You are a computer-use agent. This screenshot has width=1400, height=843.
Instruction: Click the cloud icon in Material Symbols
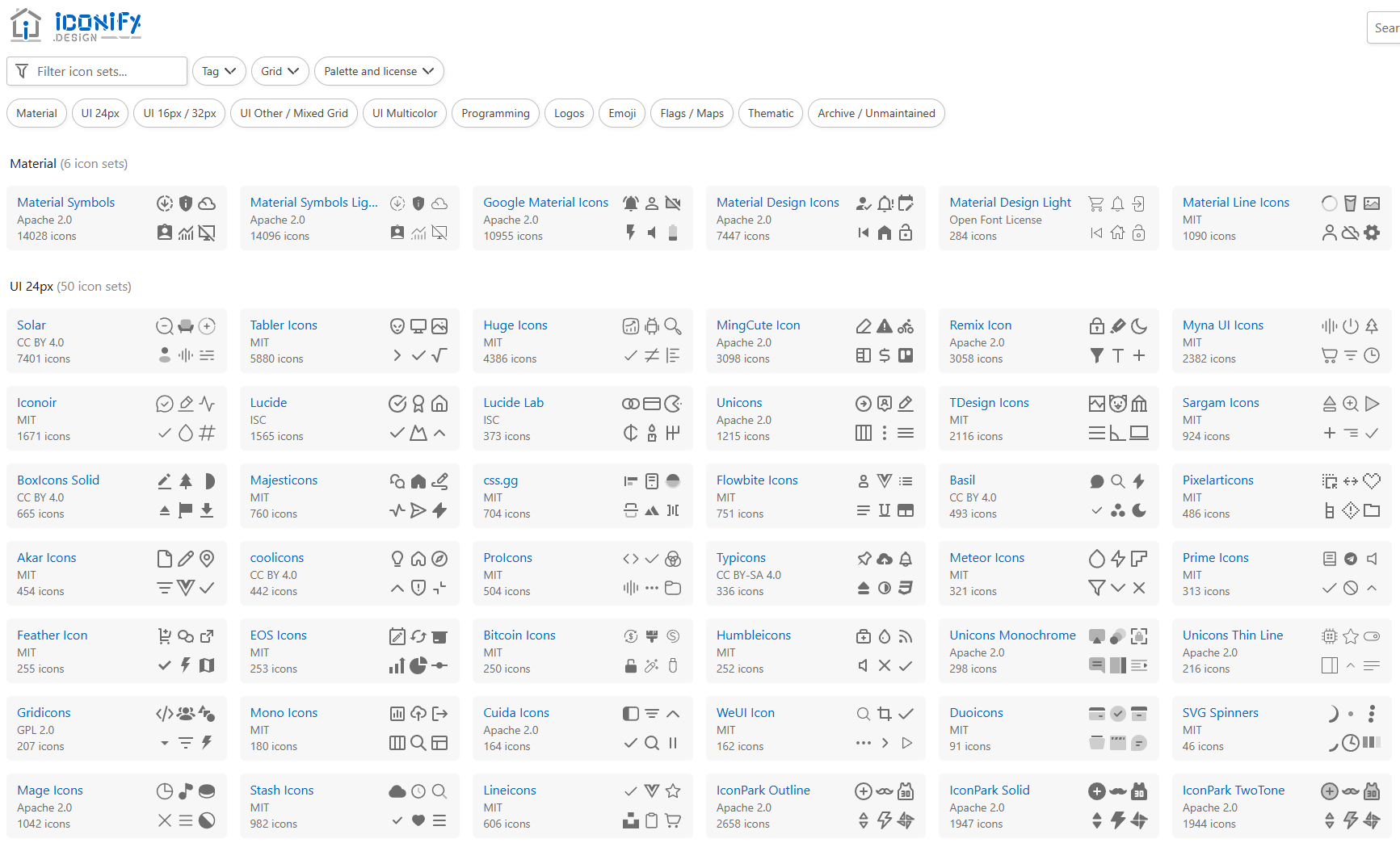click(x=207, y=203)
